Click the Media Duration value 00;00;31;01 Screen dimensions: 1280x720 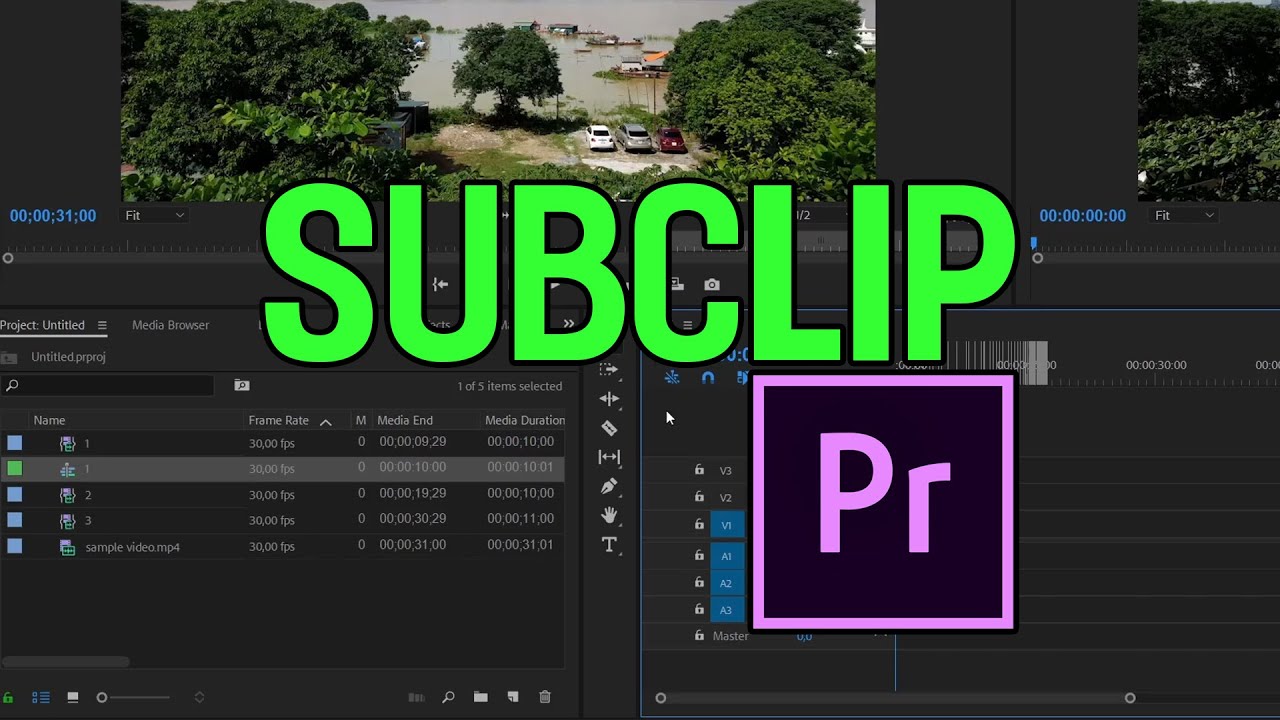[x=520, y=545]
